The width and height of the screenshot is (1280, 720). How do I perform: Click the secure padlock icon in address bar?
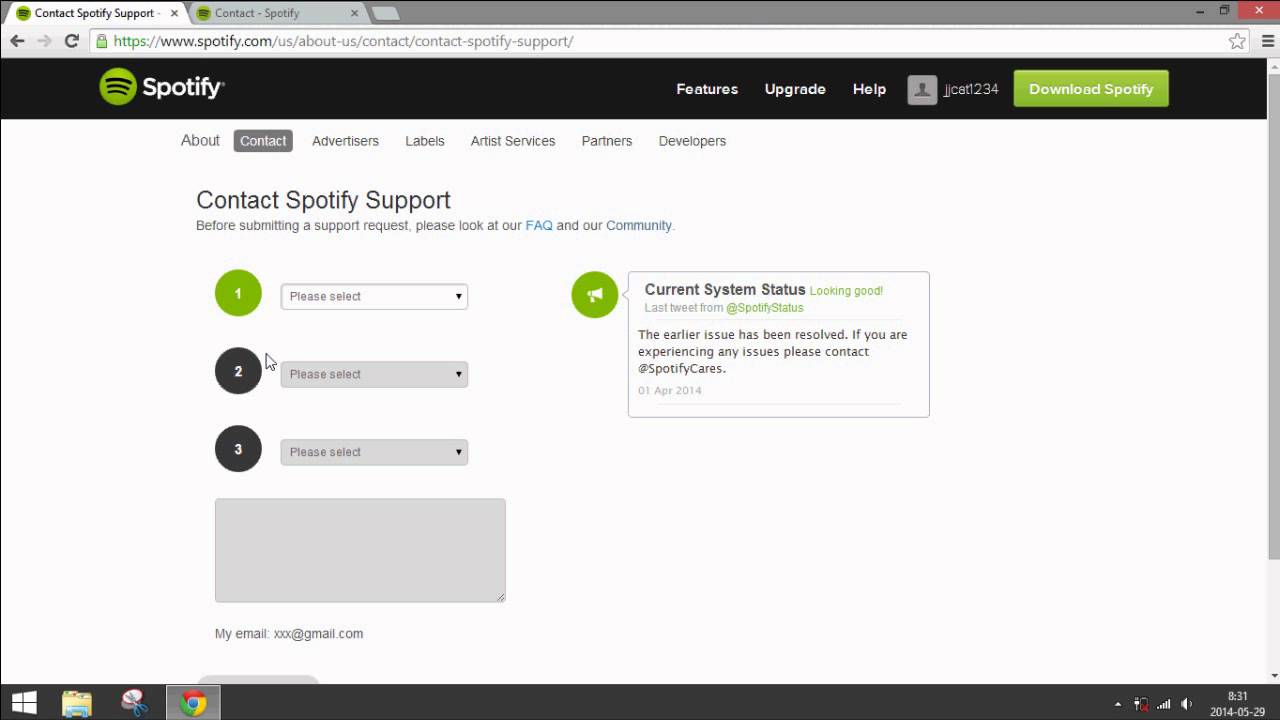(101, 41)
